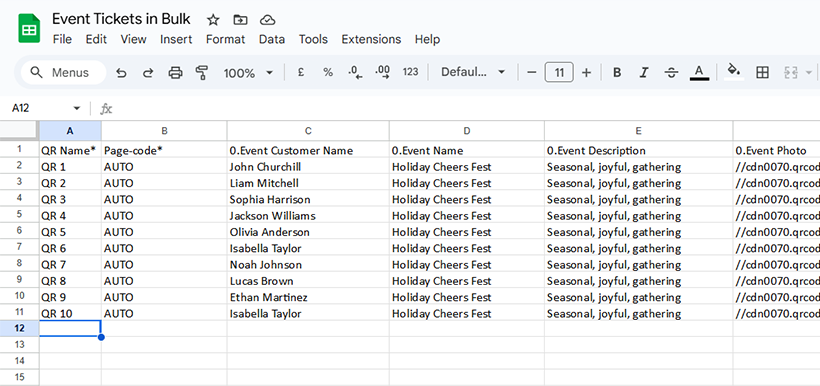Select the cell 'Ethan Martinez'
This screenshot has height=386, width=820.
[308, 297]
